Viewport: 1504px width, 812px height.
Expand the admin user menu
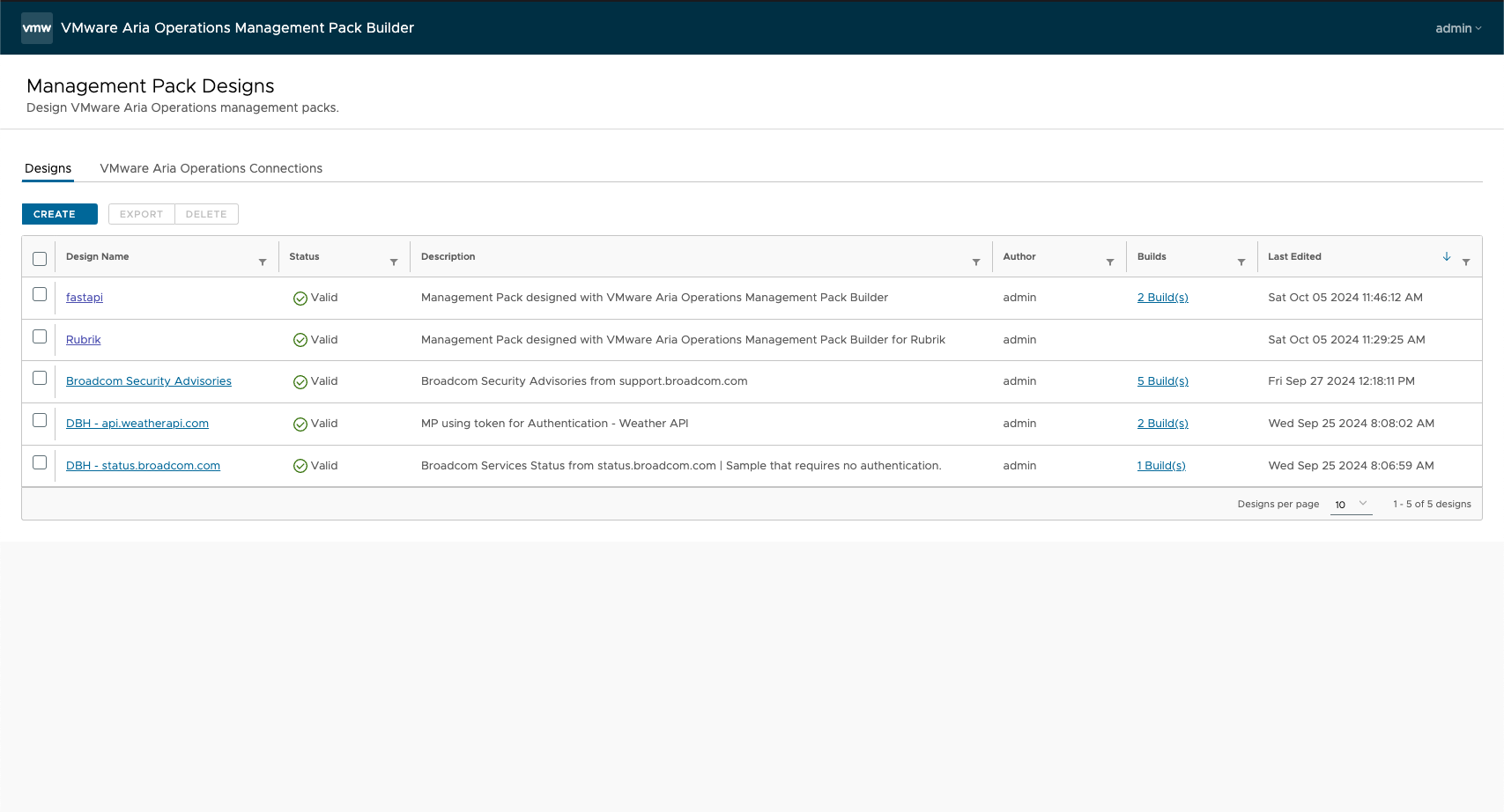tap(1458, 28)
